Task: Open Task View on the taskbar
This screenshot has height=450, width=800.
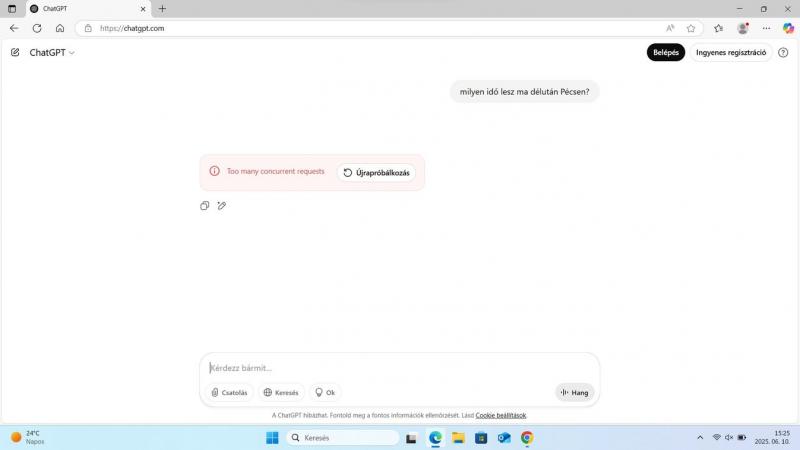Action: (411, 438)
